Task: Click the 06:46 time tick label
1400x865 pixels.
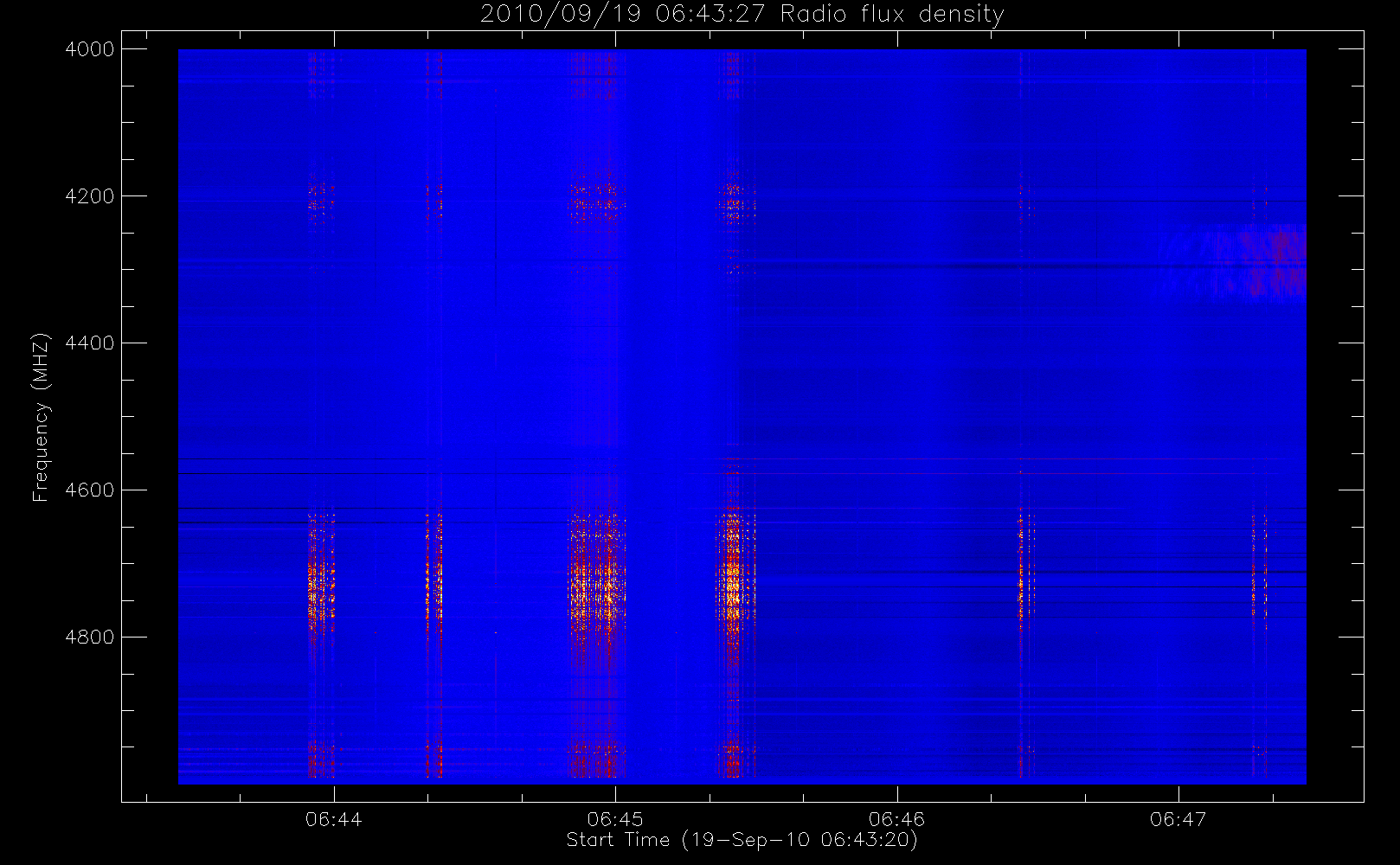Action: click(897, 819)
